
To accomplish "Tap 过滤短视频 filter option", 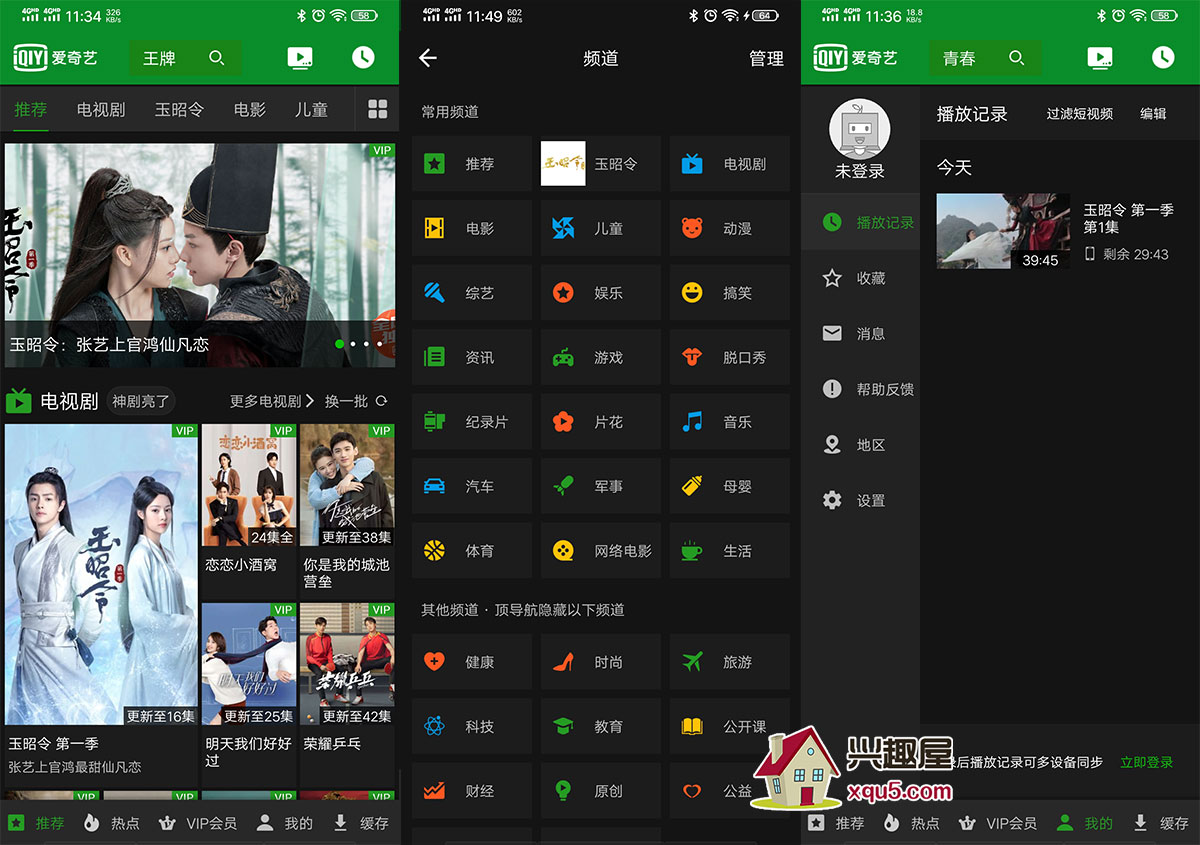I will [x=1080, y=114].
